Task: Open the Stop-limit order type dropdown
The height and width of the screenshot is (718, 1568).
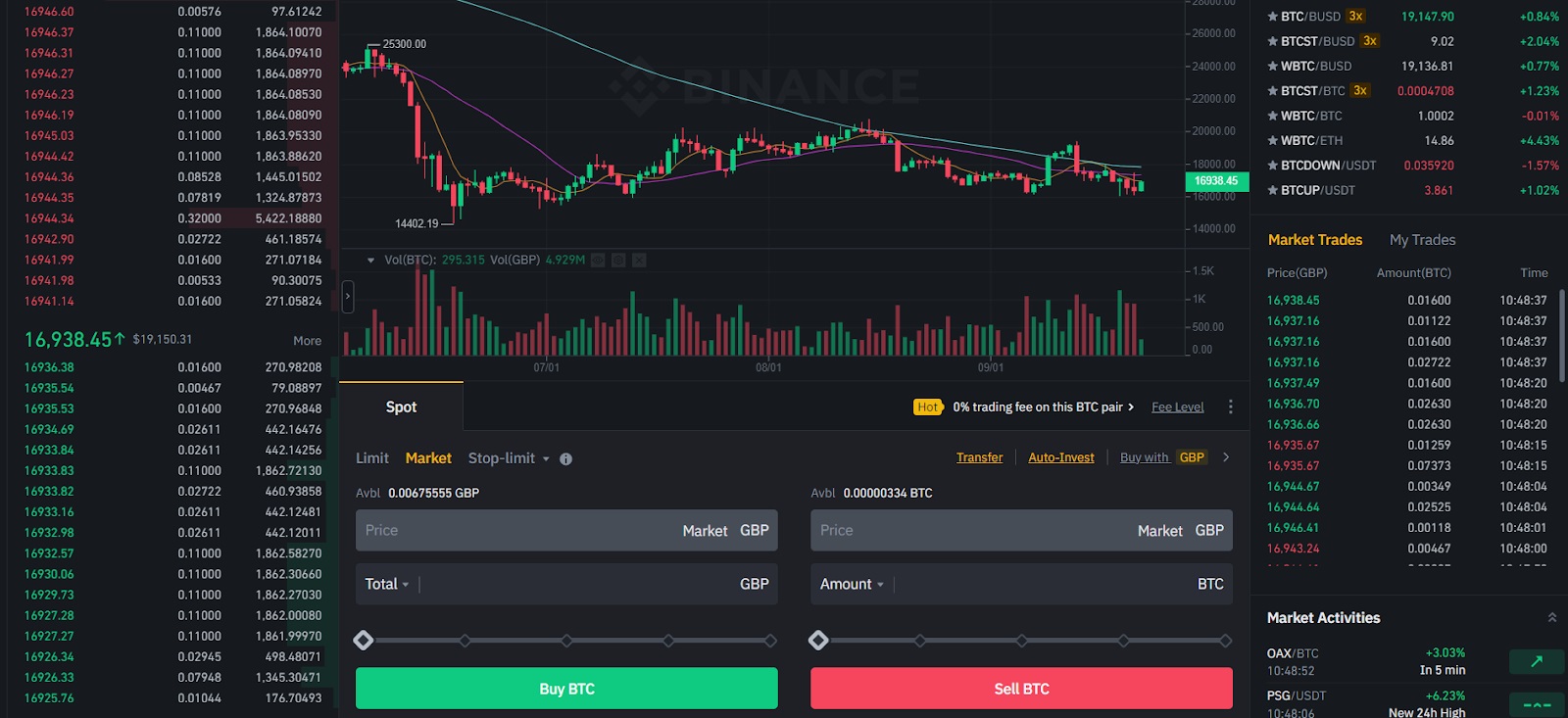Action: [546, 458]
